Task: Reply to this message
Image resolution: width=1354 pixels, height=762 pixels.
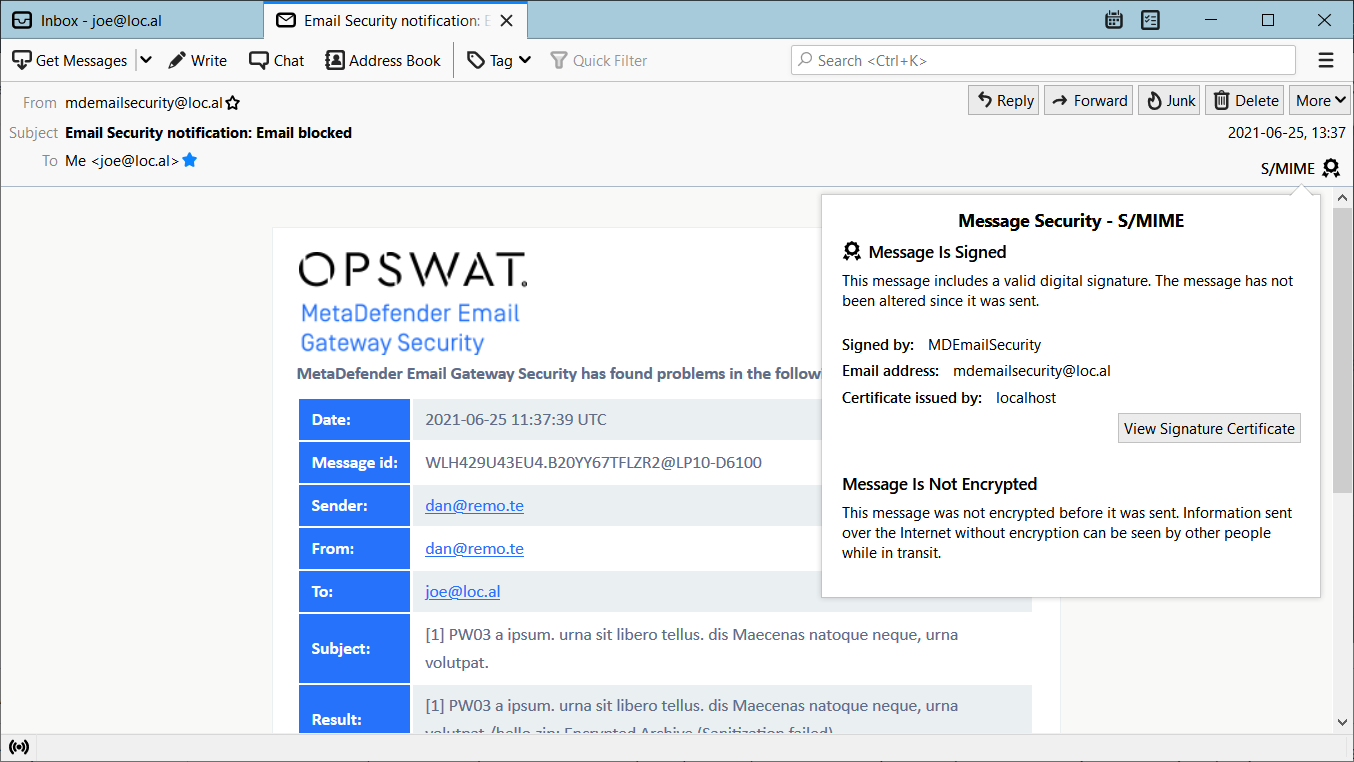Action: (1004, 100)
